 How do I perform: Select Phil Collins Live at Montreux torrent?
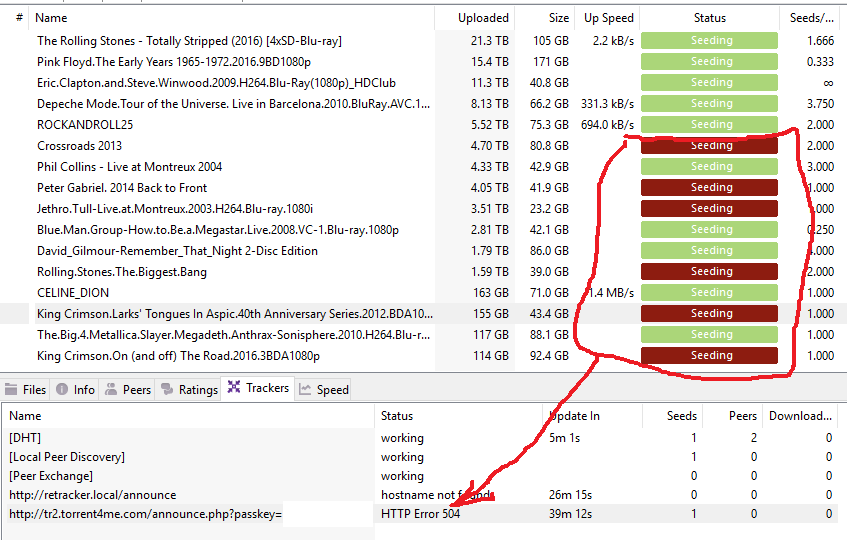(x=129, y=167)
